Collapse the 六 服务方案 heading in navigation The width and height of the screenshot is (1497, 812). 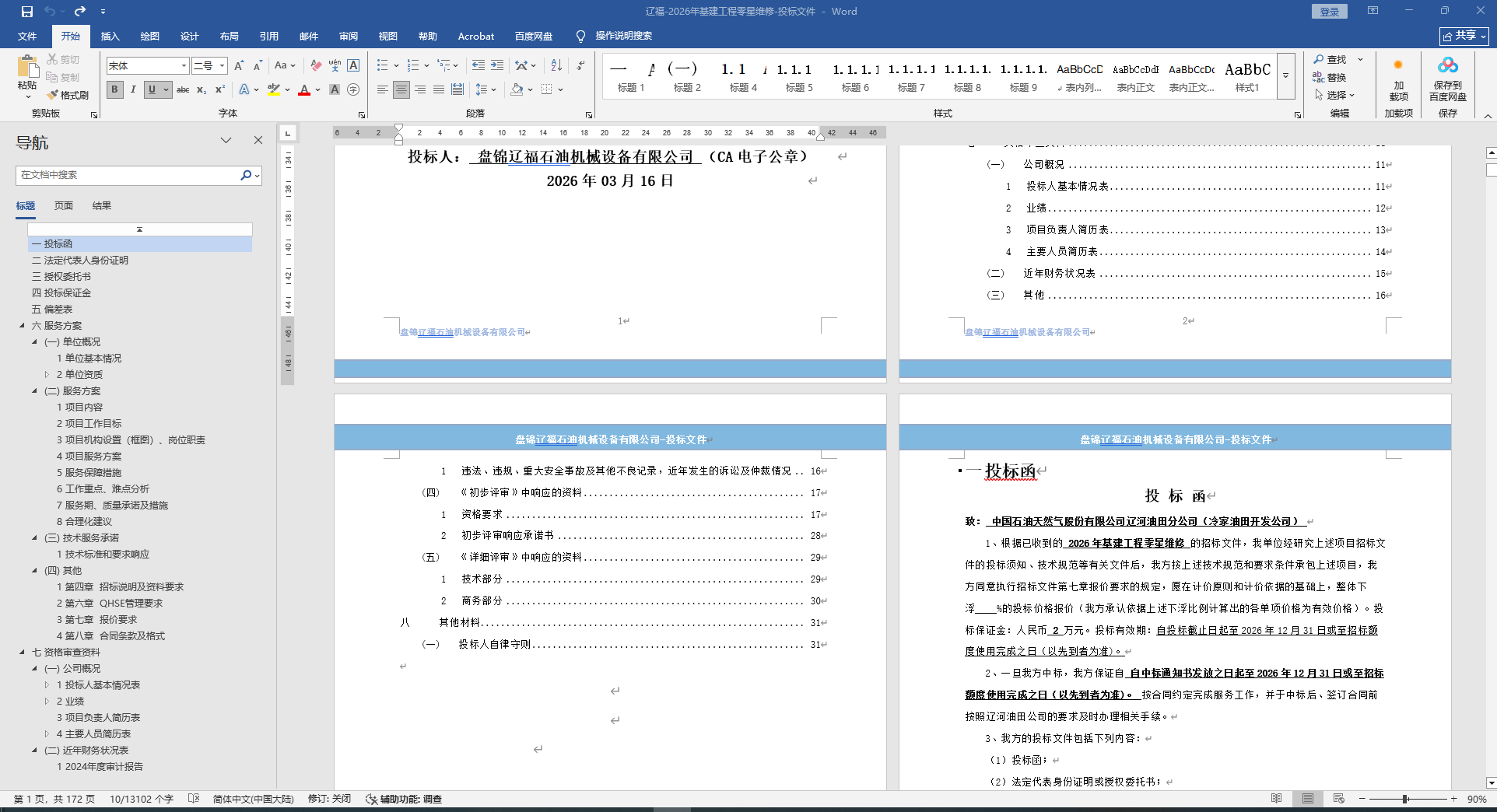tap(23, 326)
